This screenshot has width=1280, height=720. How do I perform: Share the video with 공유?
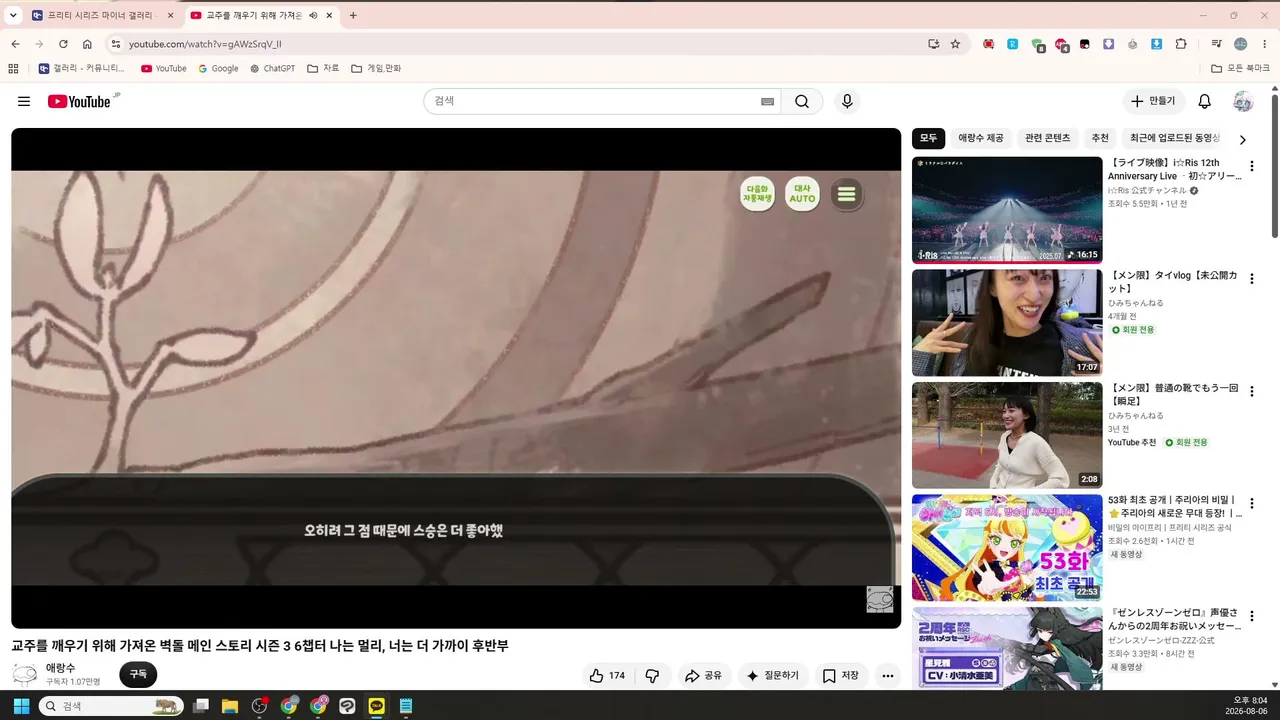[703, 676]
